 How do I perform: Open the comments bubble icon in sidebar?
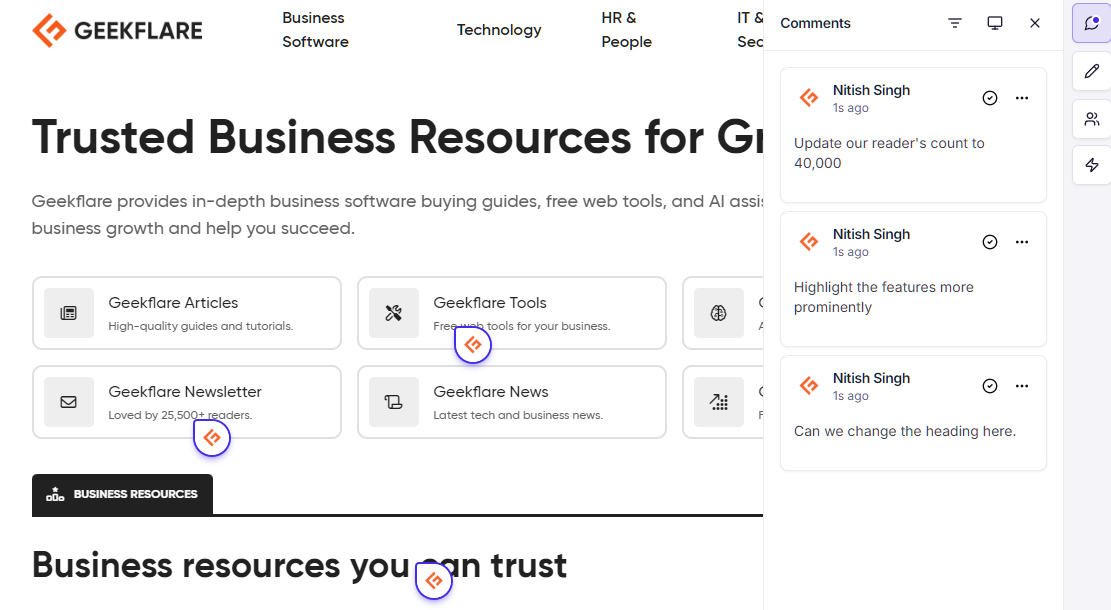pyautogui.click(x=1091, y=23)
